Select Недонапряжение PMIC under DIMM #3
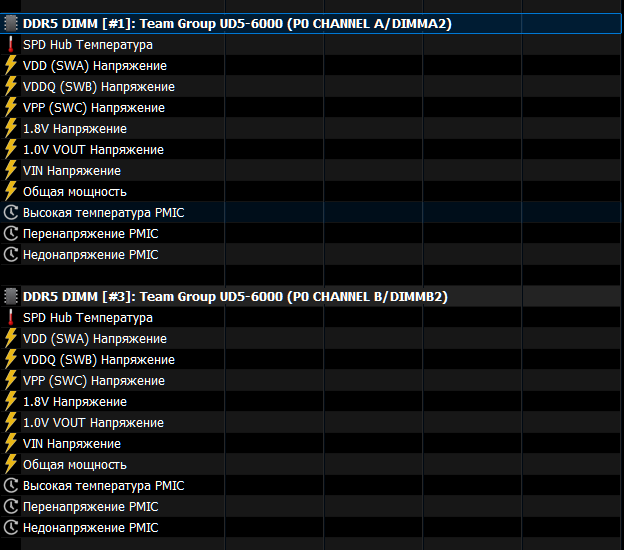 pyautogui.click(x=90, y=528)
